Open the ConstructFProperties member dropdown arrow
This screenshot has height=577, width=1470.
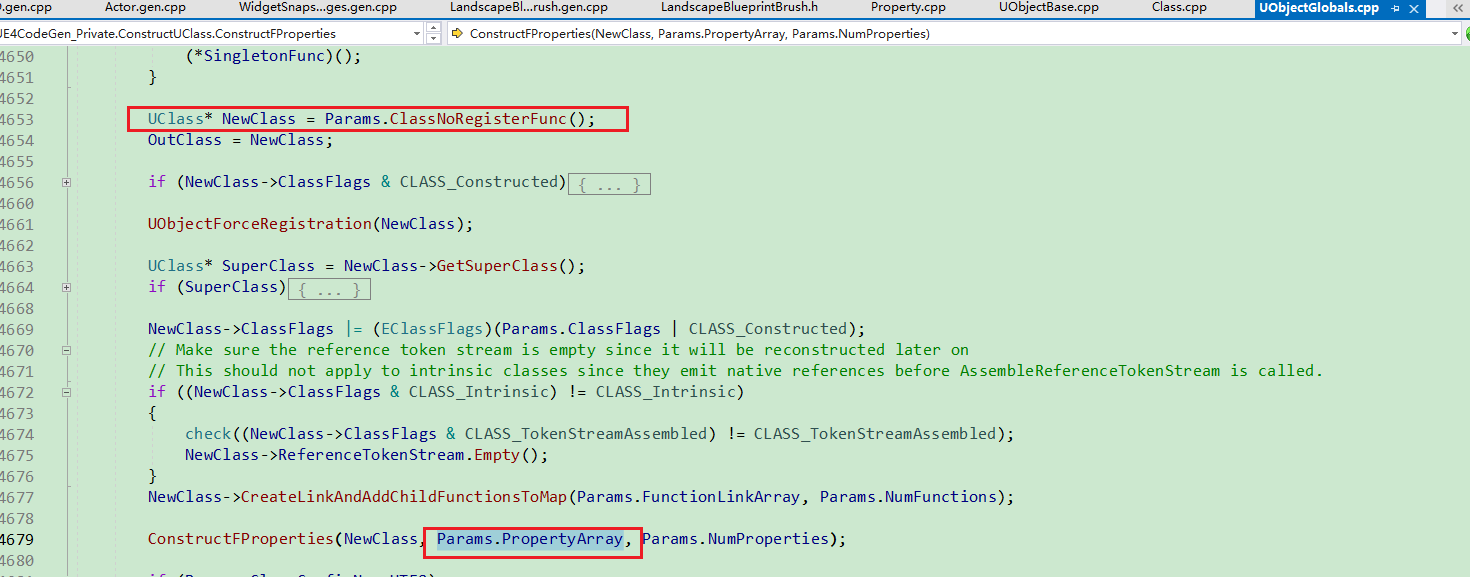[x=1455, y=33]
